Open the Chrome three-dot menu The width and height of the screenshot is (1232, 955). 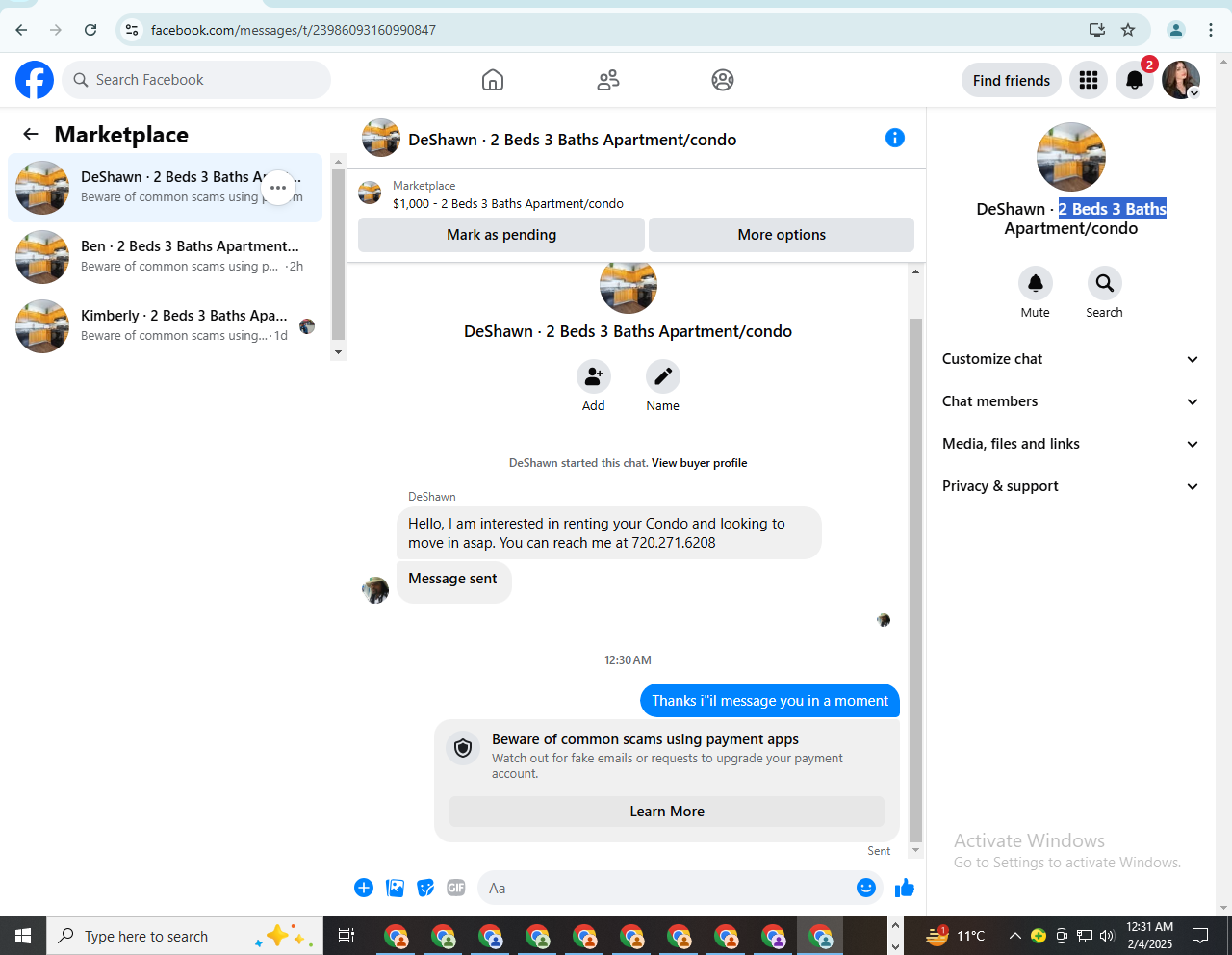(1211, 30)
